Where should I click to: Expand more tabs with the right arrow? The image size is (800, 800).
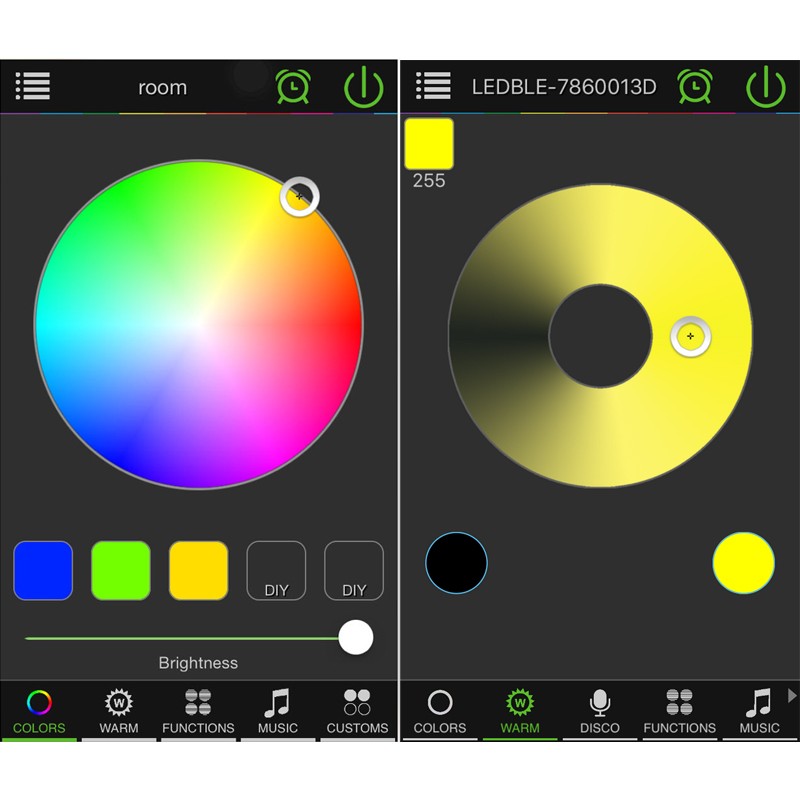(x=792, y=695)
